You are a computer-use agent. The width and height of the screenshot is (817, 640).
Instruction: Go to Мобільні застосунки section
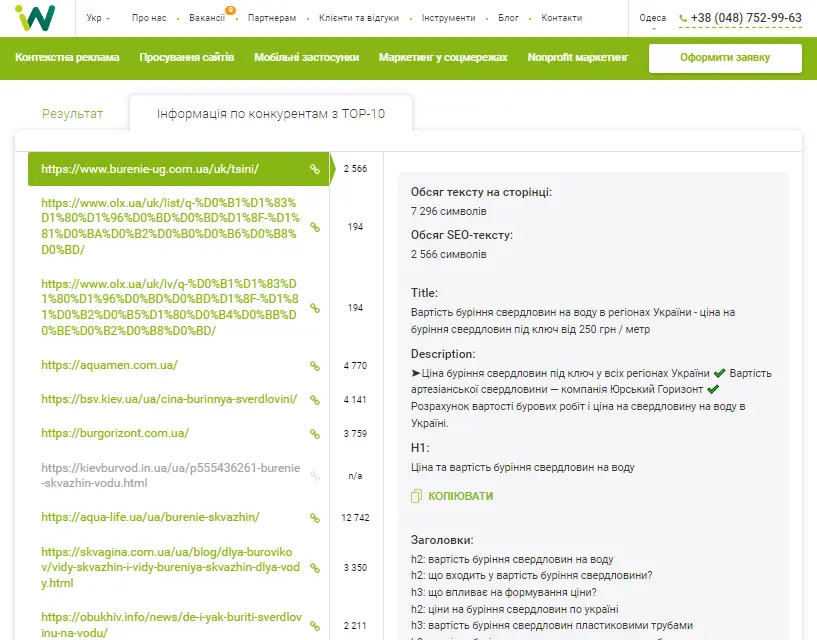(x=306, y=57)
